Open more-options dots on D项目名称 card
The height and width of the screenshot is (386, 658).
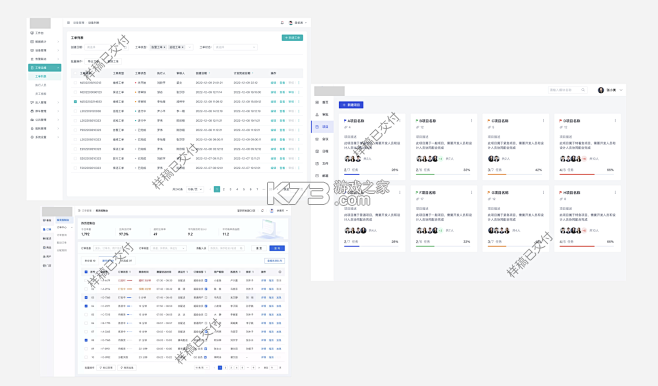point(616,121)
